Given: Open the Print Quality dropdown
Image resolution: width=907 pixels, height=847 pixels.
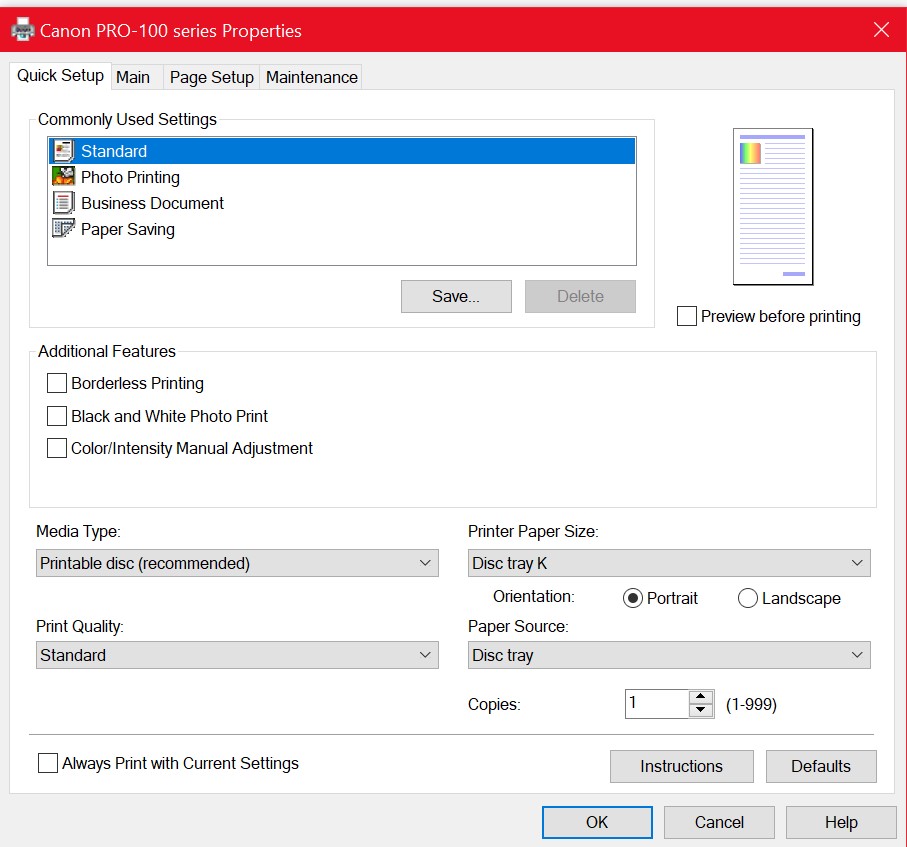Looking at the screenshot, I should click(x=237, y=655).
